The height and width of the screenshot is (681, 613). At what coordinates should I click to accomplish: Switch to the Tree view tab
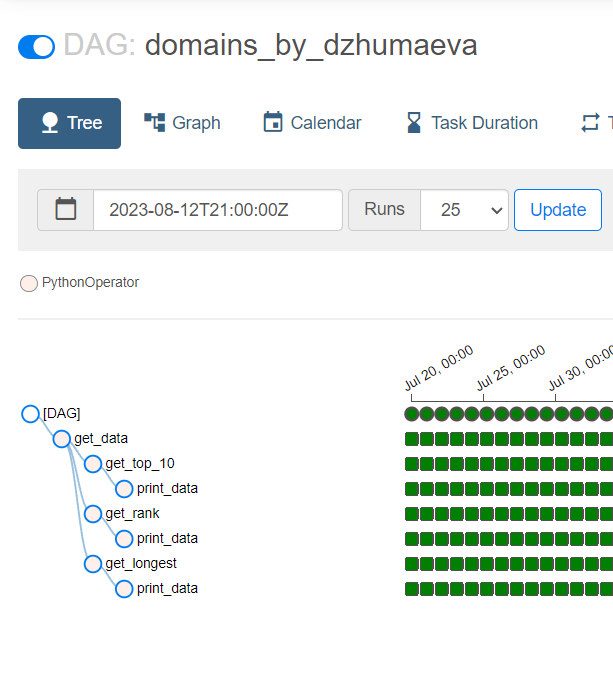pyautogui.click(x=70, y=123)
